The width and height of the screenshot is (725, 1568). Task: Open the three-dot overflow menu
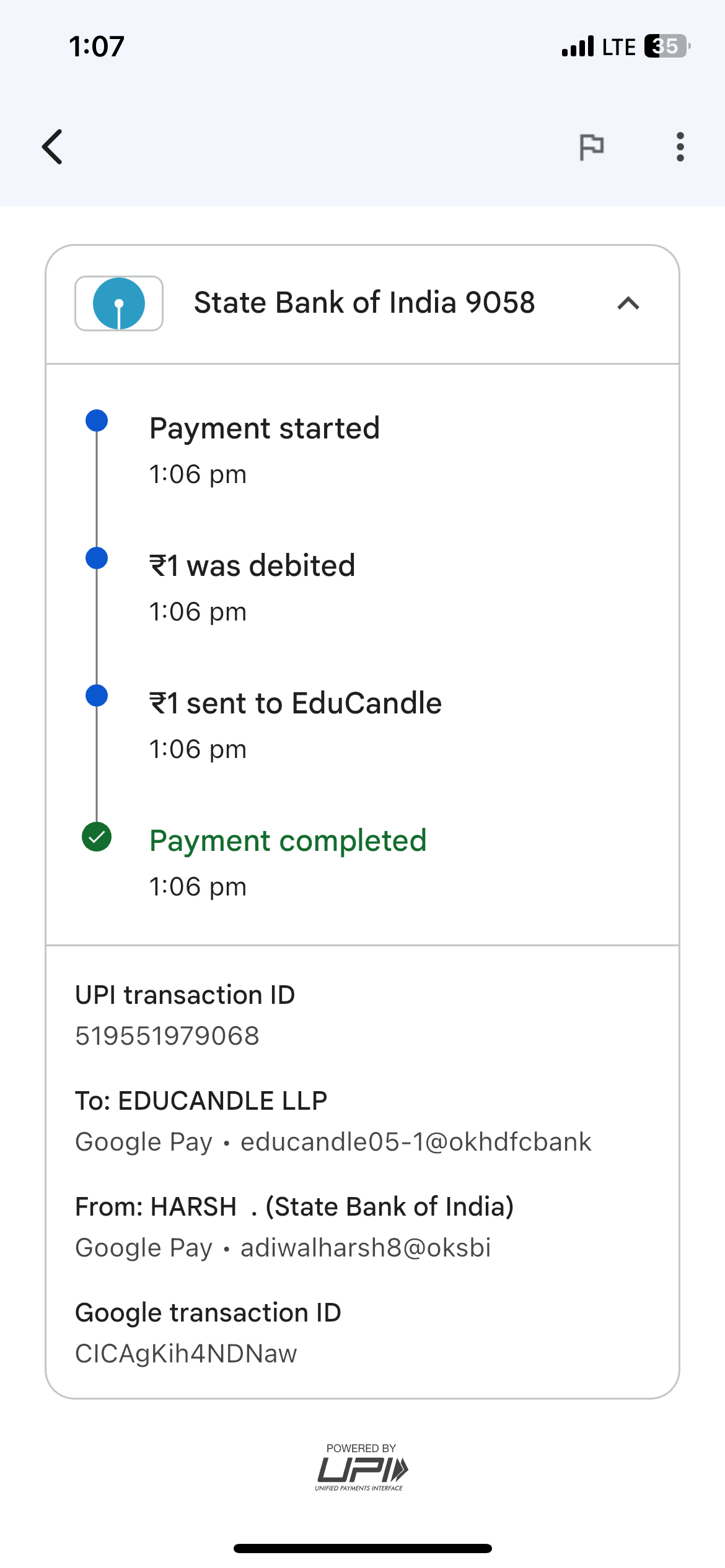click(x=680, y=147)
